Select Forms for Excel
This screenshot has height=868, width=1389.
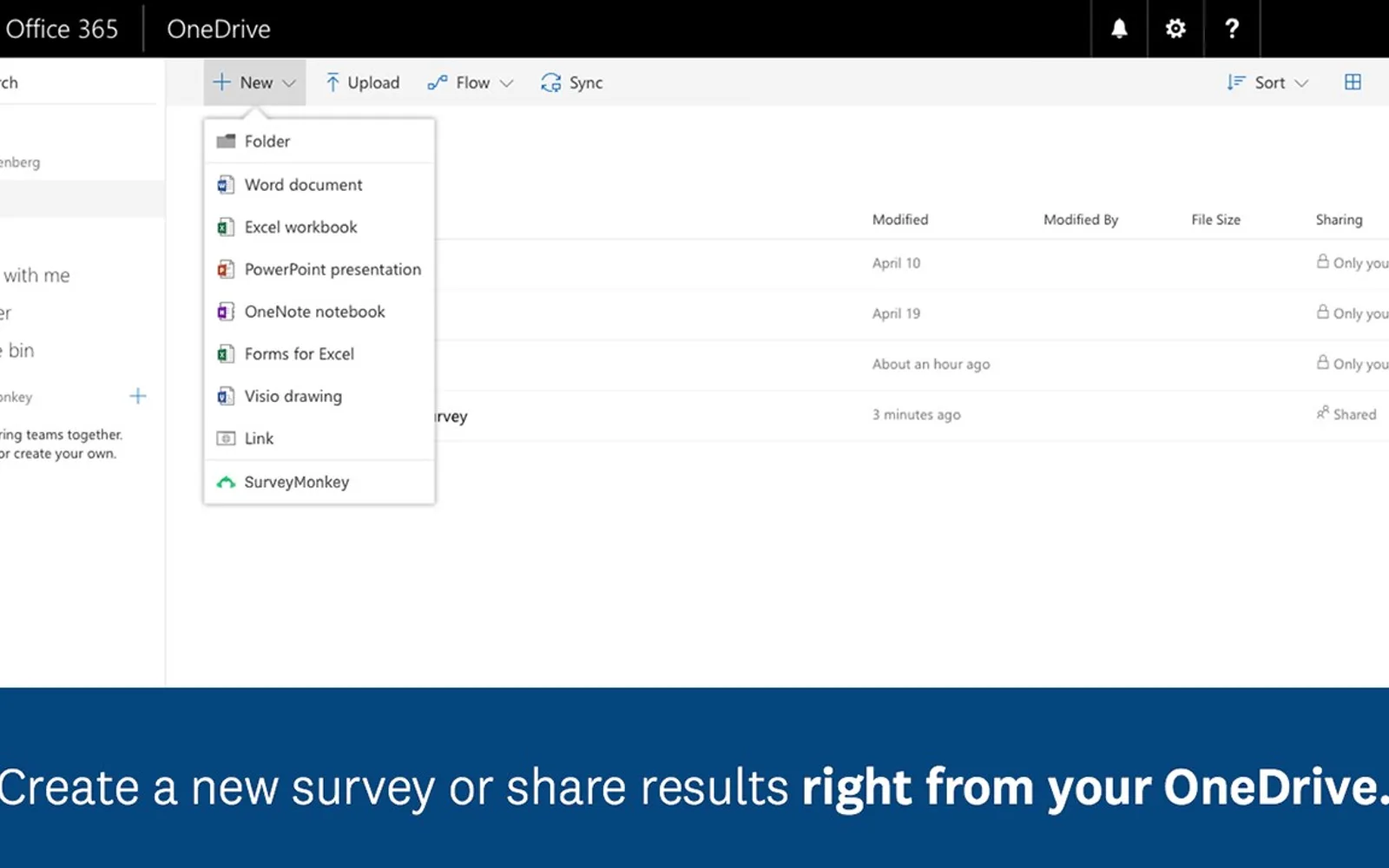click(x=319, y=354)
